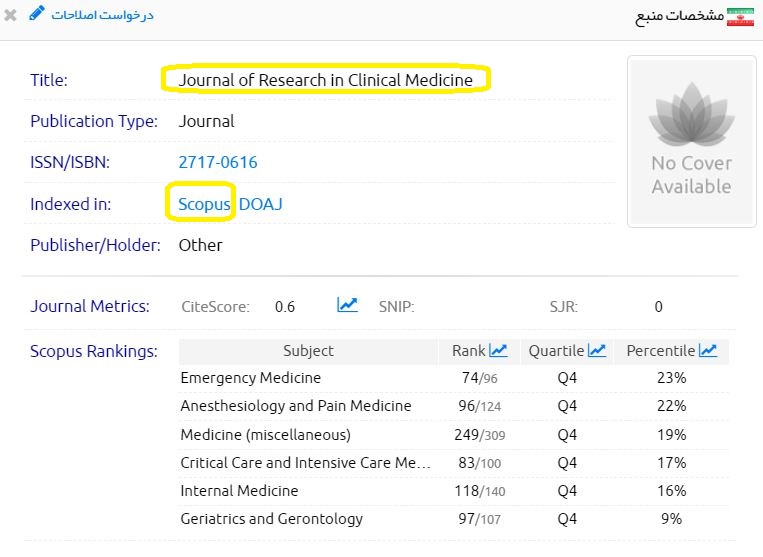This screenshot has width=763, height=557.
Task: Open the correction request link in header
Action: (104, 16)
